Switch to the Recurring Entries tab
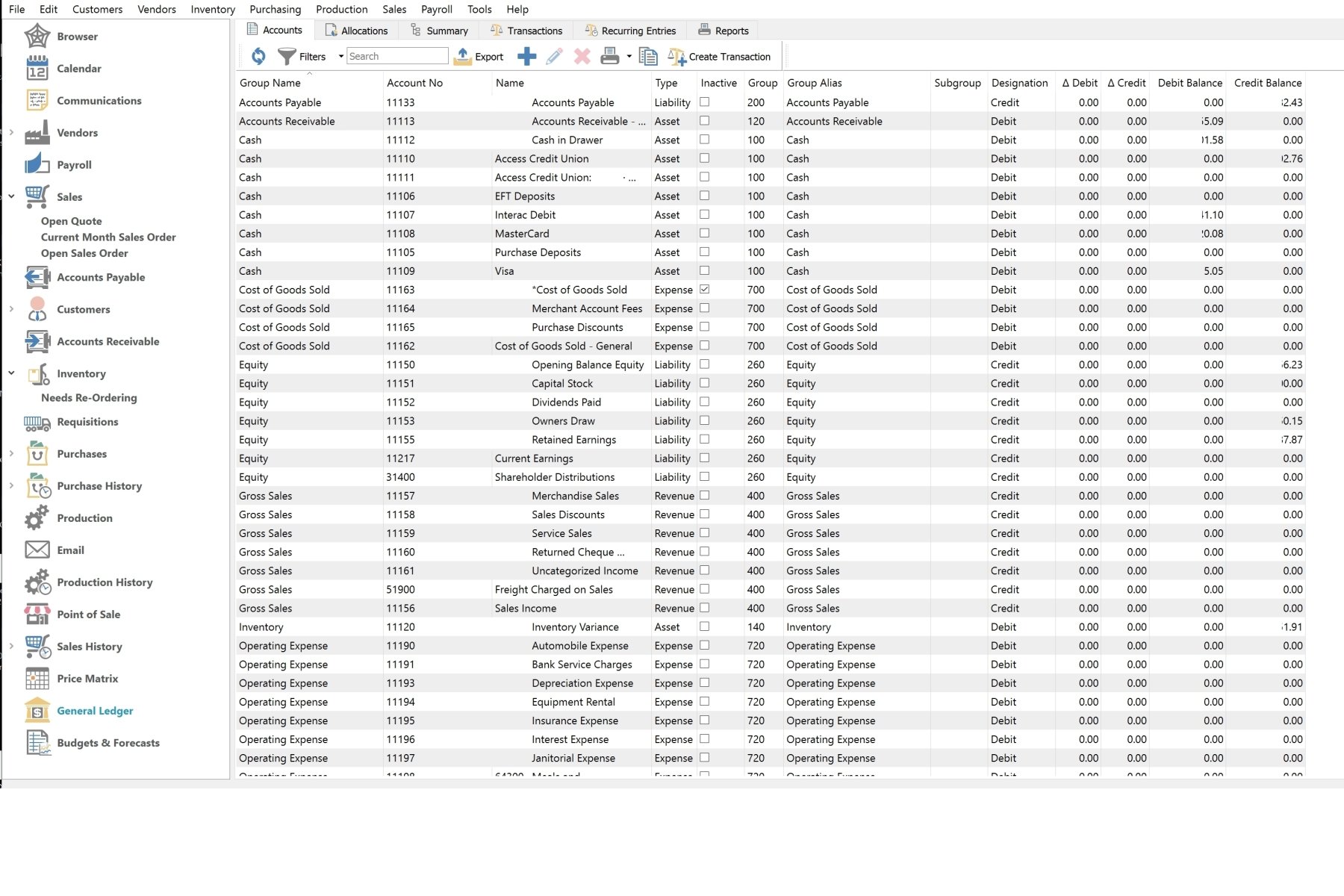 pyautogui.click(x=630, y=31)
